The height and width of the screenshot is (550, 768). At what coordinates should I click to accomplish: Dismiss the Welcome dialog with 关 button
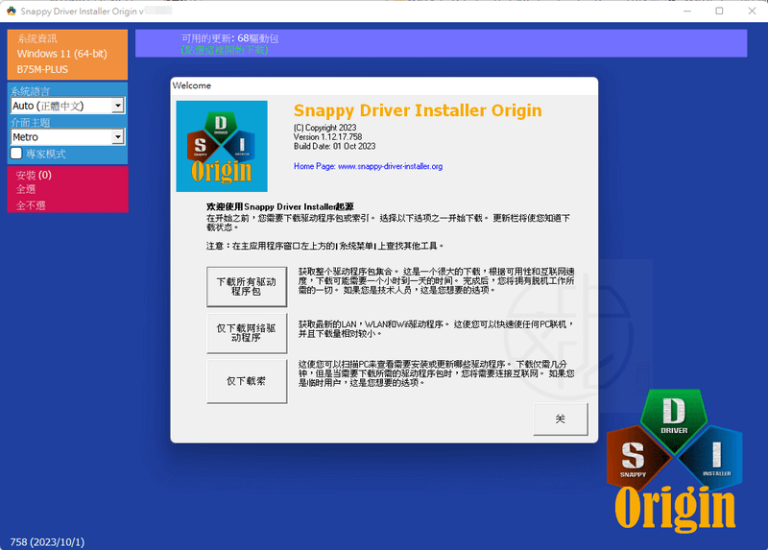click(x=560, y=419)
